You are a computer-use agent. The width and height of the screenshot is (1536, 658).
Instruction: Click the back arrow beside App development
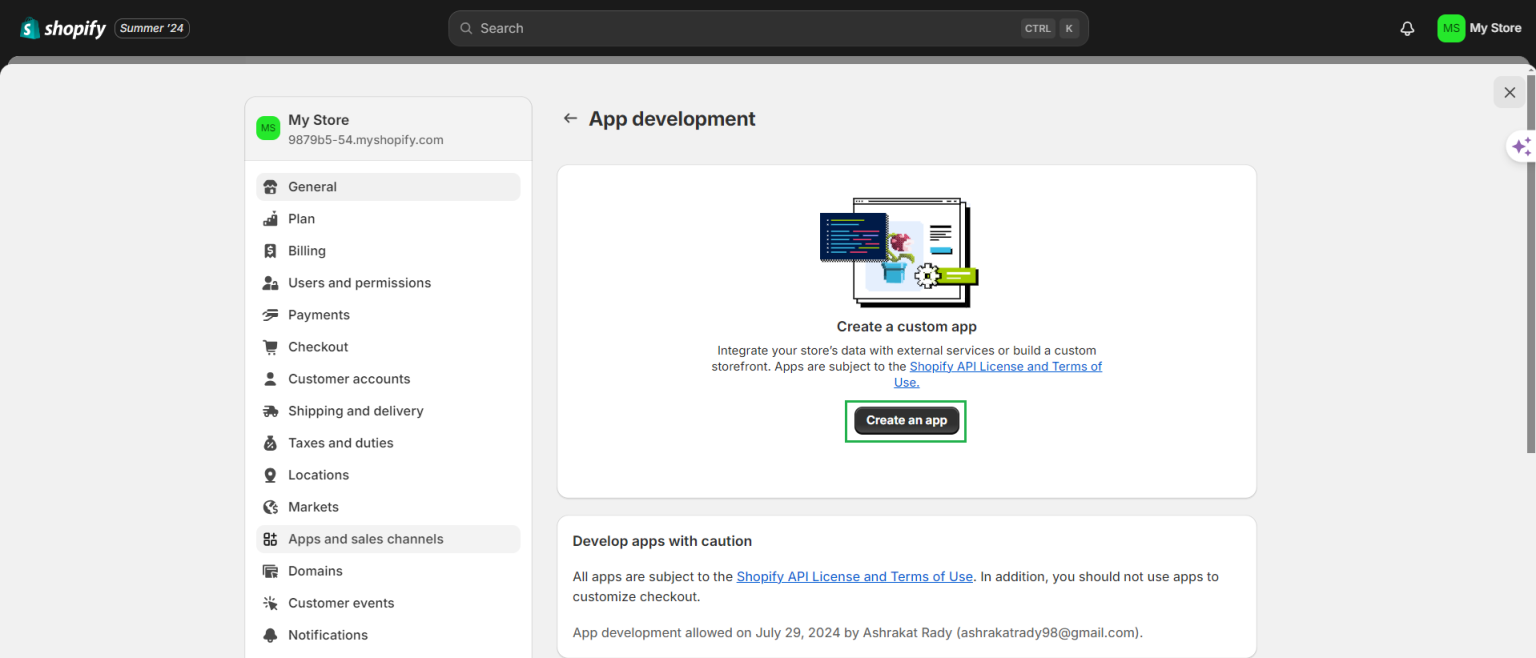pos(570,118)
